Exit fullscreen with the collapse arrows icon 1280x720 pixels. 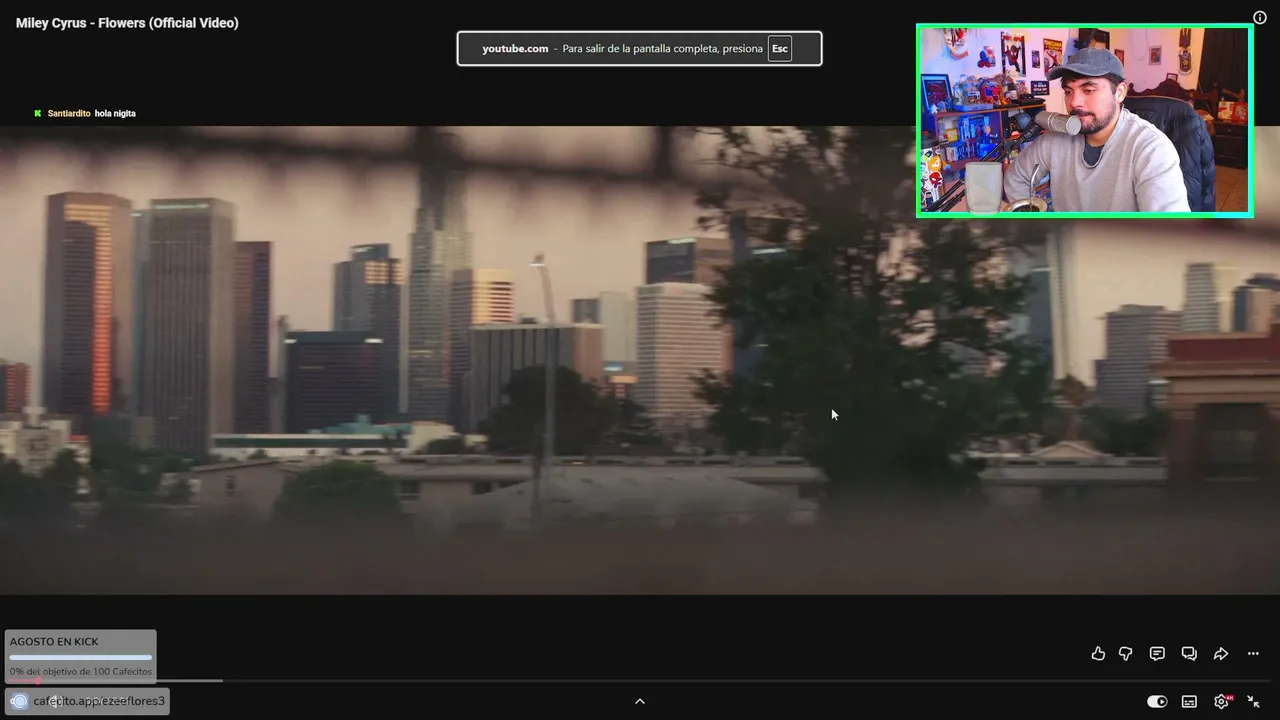point(1253,702)
